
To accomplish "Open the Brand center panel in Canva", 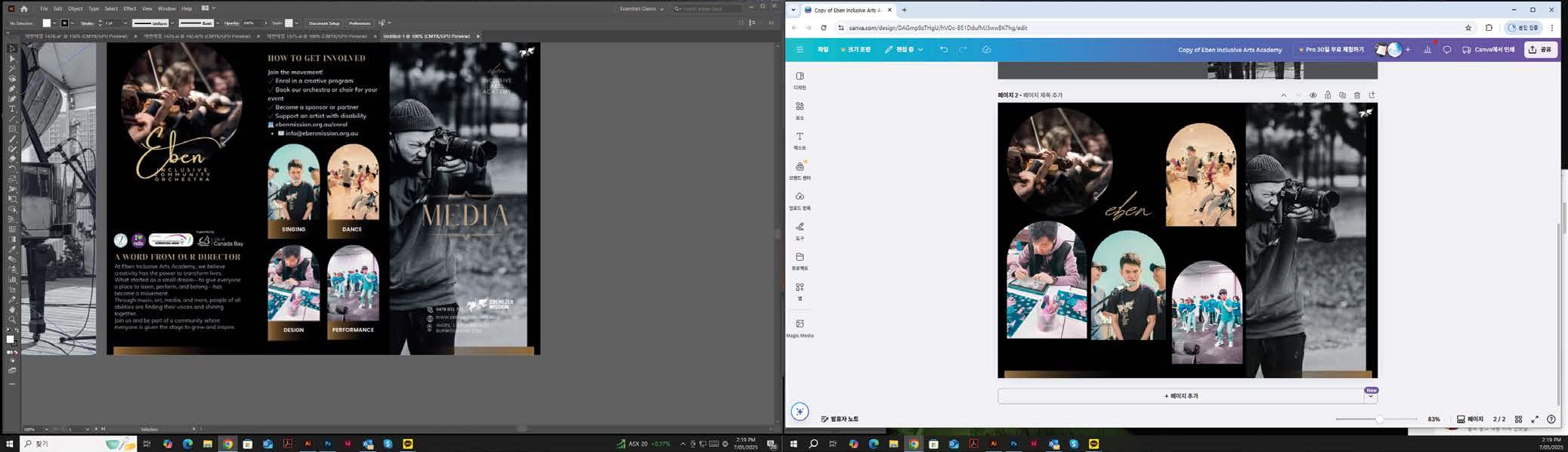I will [799, 170].
